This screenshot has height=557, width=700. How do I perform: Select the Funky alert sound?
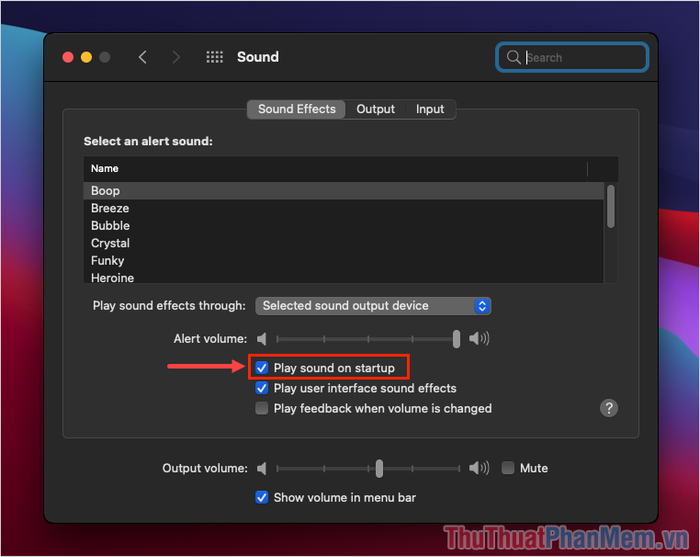click(x=343, y=261)
